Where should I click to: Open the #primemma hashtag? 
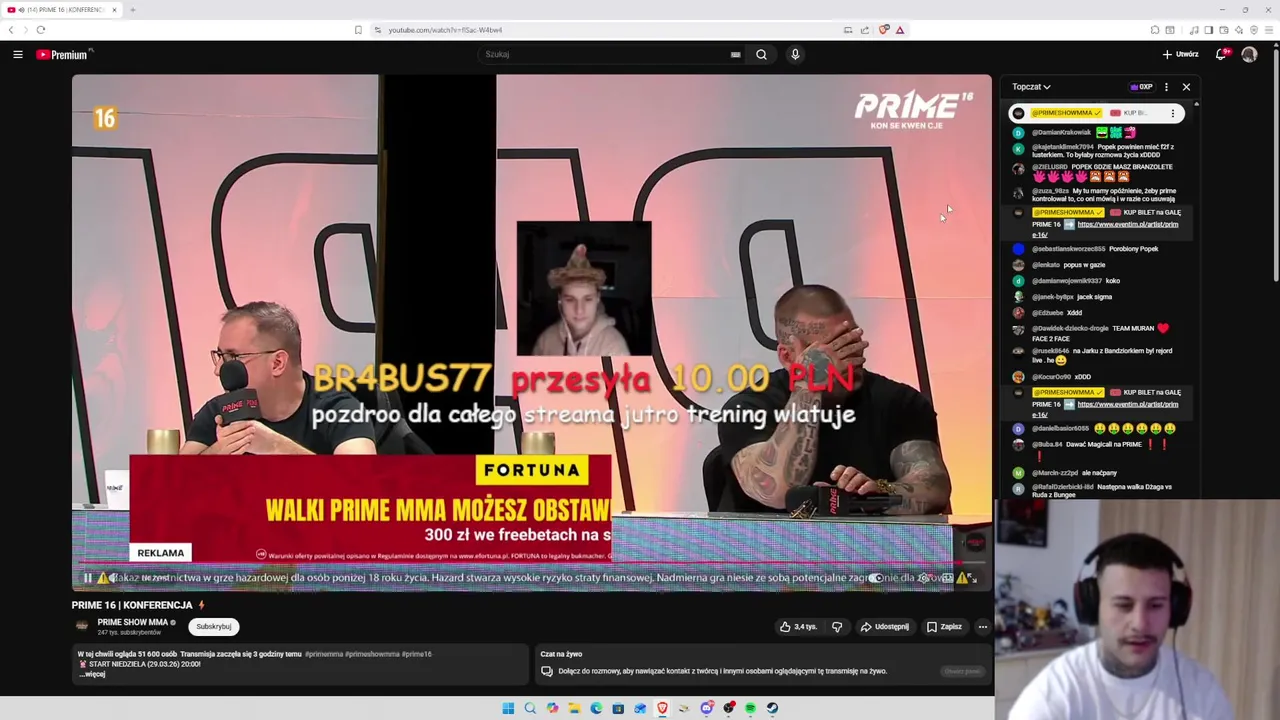[x=324, y=654]
